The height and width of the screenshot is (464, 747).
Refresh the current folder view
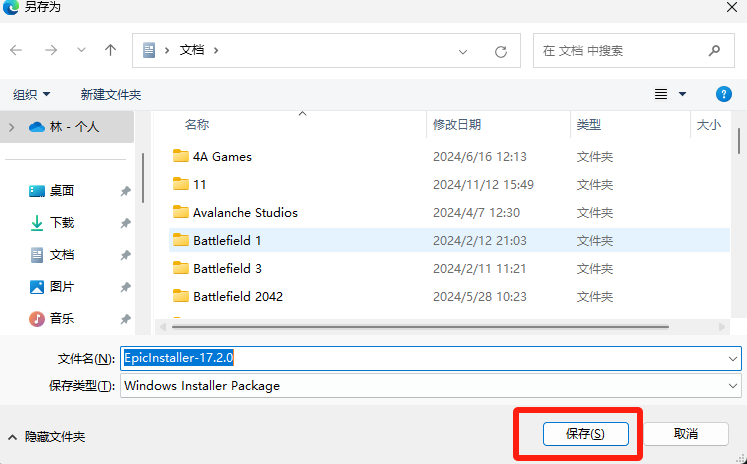point(501,51)
